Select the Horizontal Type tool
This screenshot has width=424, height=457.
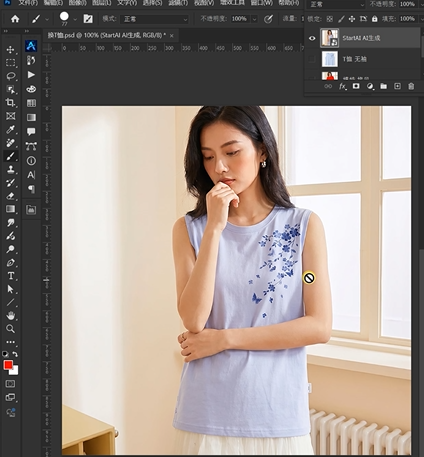10,276
